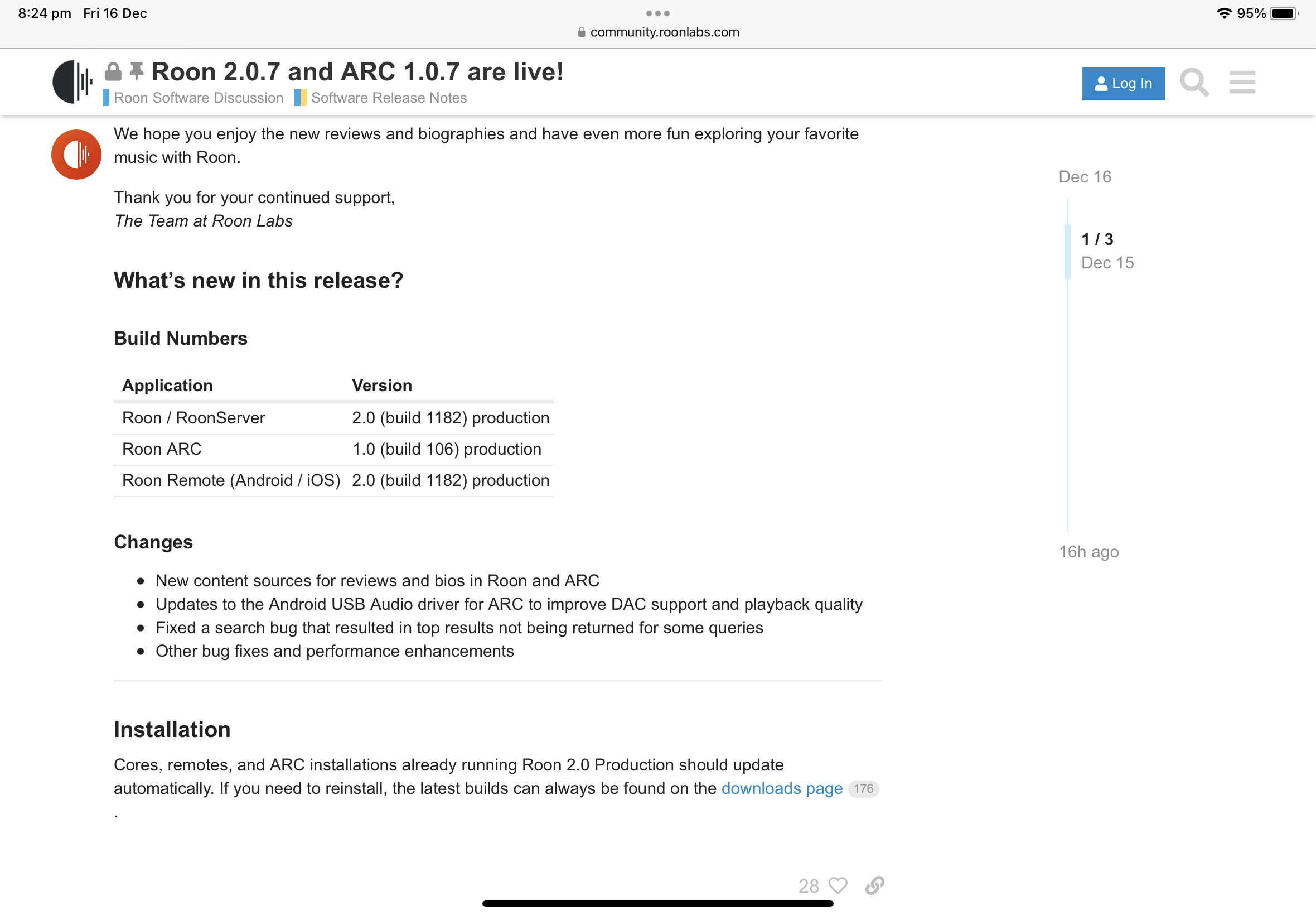The height and width of the screenshot is (915, 1316).
Task: Show the 176 link click count badge
Action: [x=863, y=789]
